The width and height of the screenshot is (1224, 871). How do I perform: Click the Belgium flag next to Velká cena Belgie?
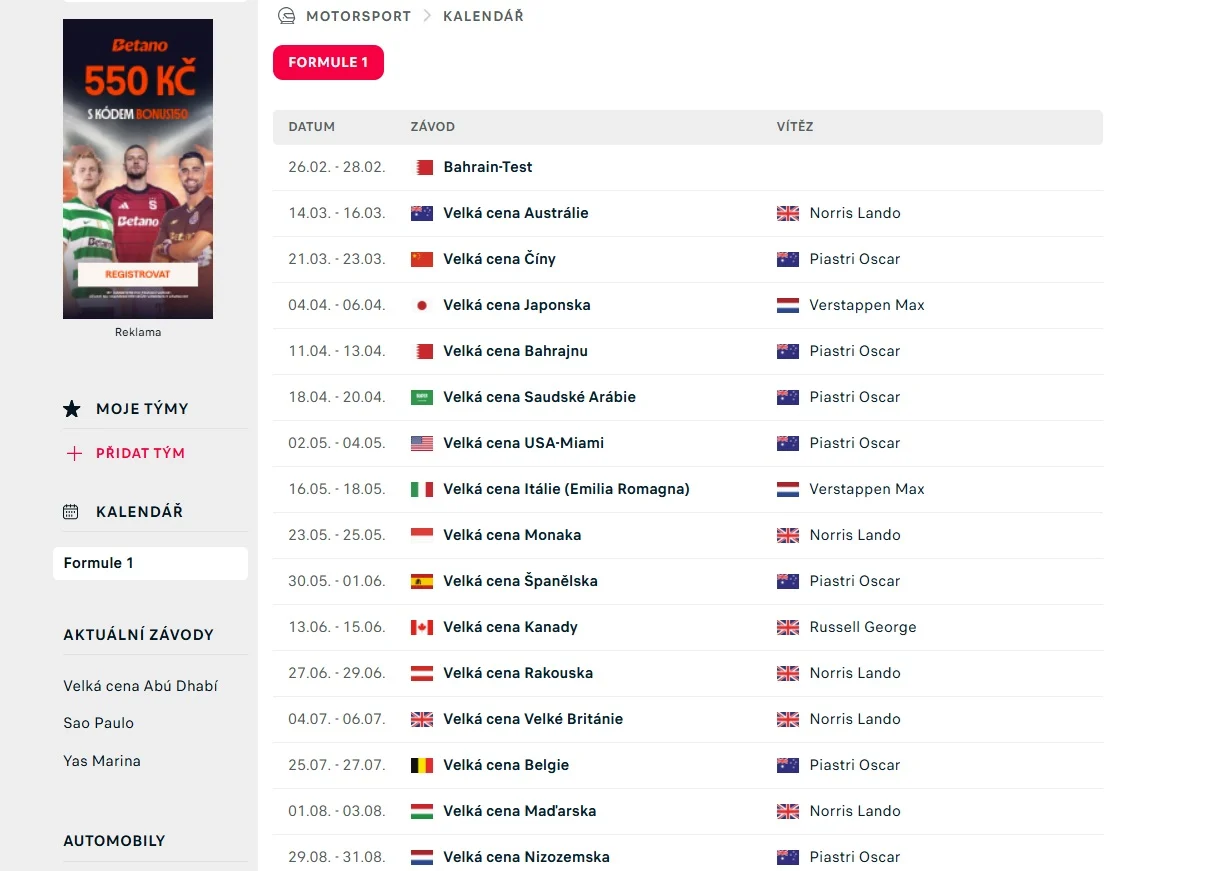422,765
